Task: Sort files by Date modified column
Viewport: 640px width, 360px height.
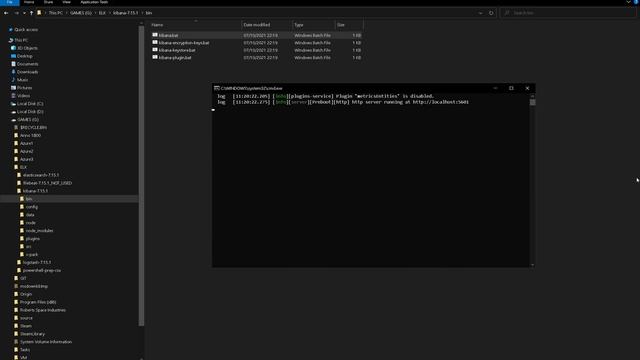Action: 267,25
